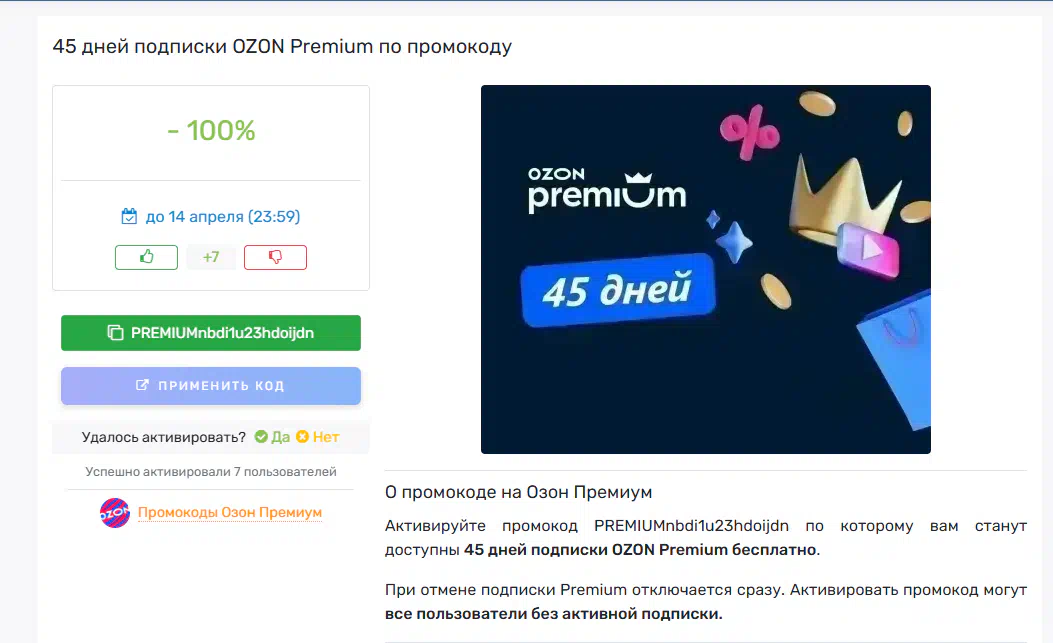1053x643 pixels.
Task: Click the calendar icon beside the expiry date
Action: point(129,216)
